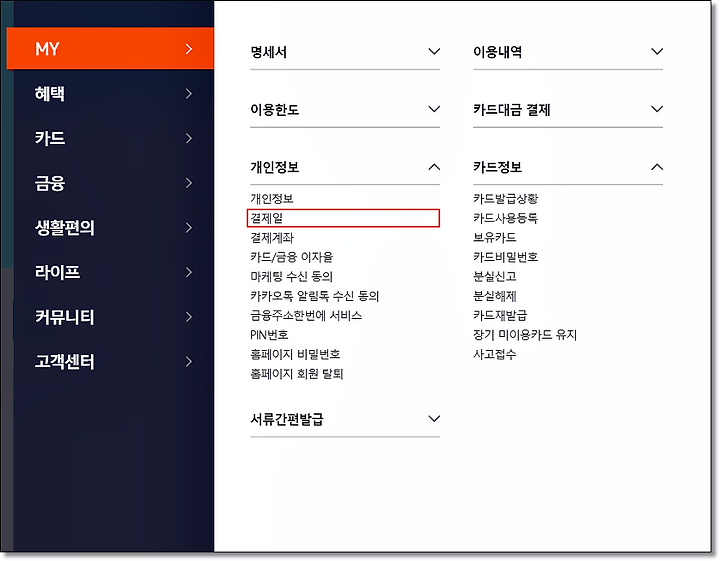Image resolution: width=720 pixels, height=561 pixels.
Task: Click the 명세서 section heading
Action: [x=269, y=52]
